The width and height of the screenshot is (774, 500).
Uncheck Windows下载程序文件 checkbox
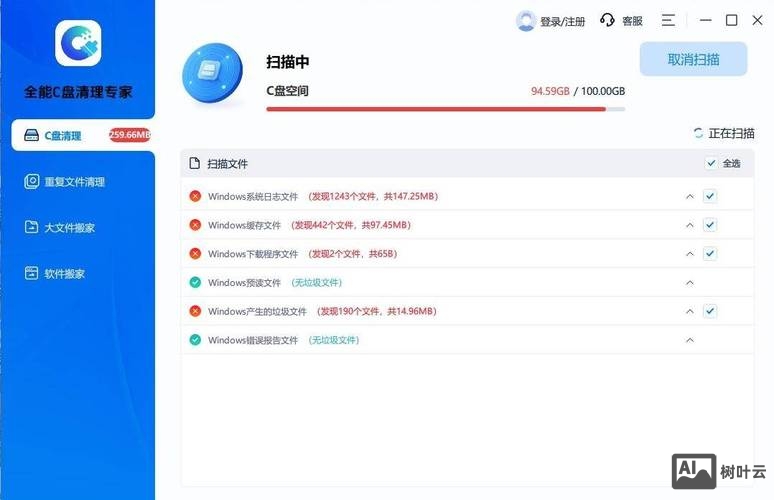[x=710, y=254]
